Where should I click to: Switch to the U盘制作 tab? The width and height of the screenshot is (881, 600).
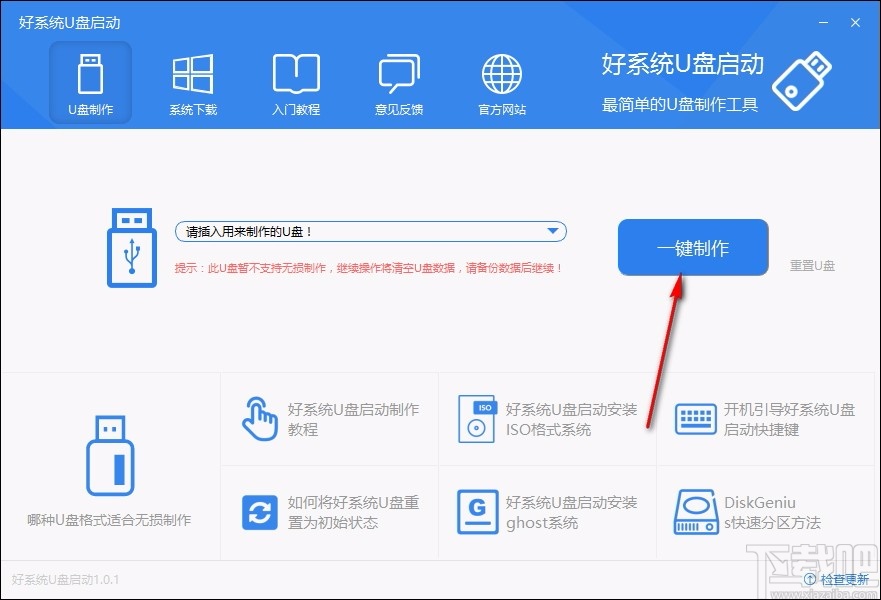click(90, 83)
